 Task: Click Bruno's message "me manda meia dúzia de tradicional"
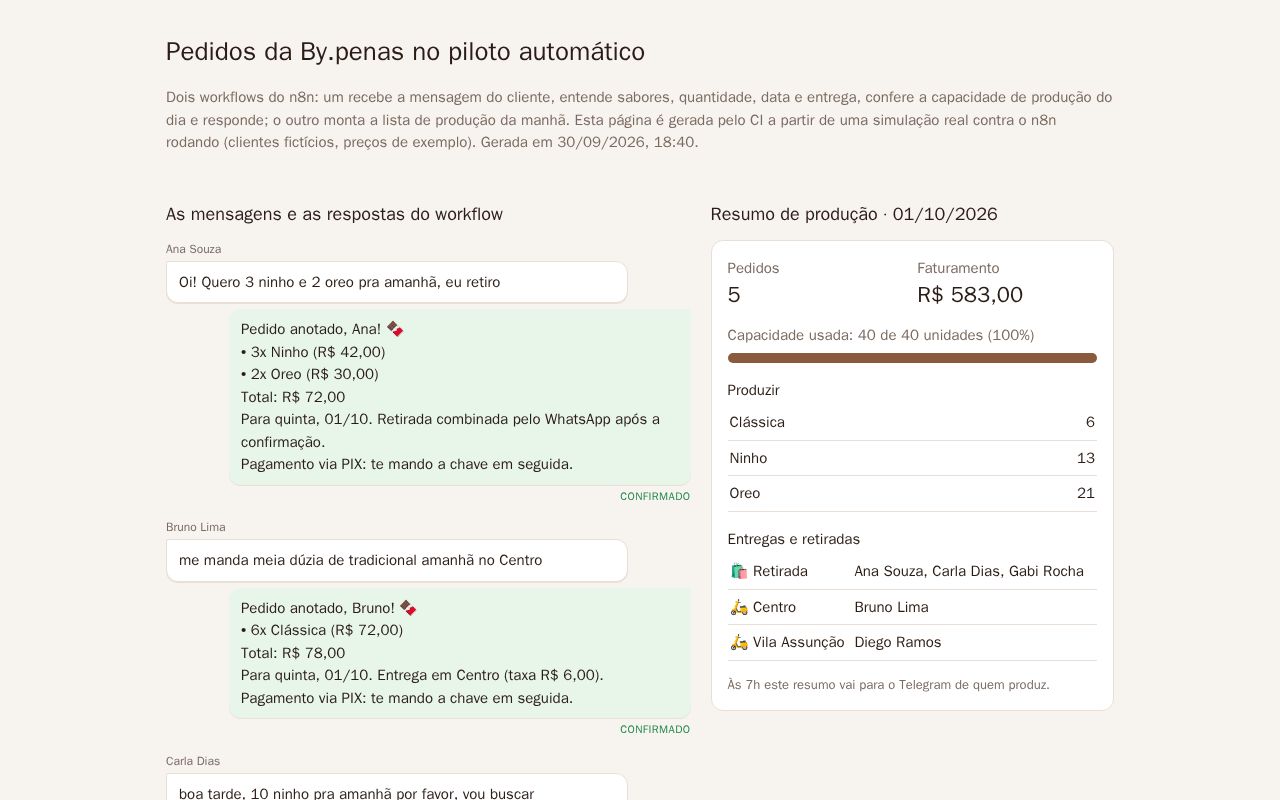tap(397, 560)
